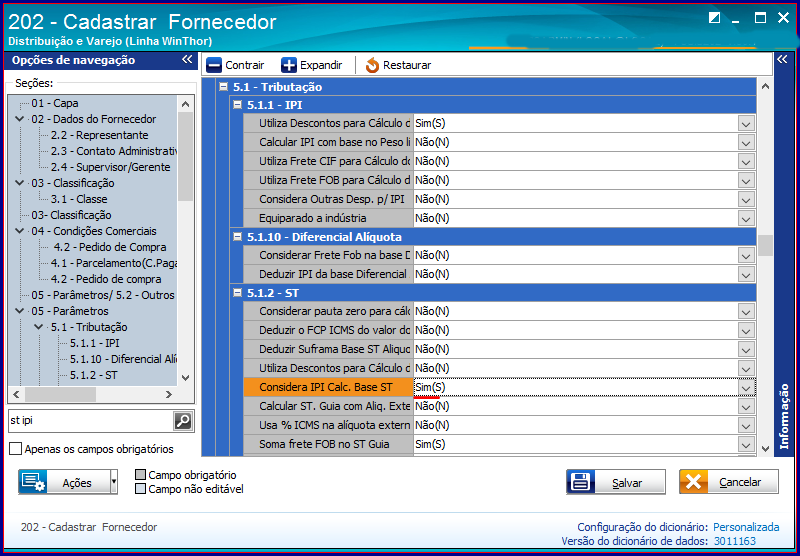Select 5.1.1 - IPI tree item

(95, 343)
